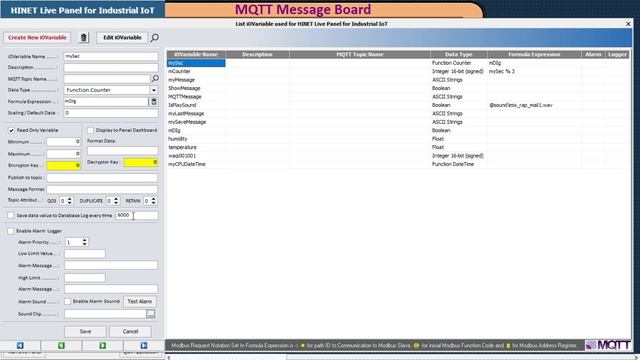Click Create New iOVariable button

(x=37, y=38)
